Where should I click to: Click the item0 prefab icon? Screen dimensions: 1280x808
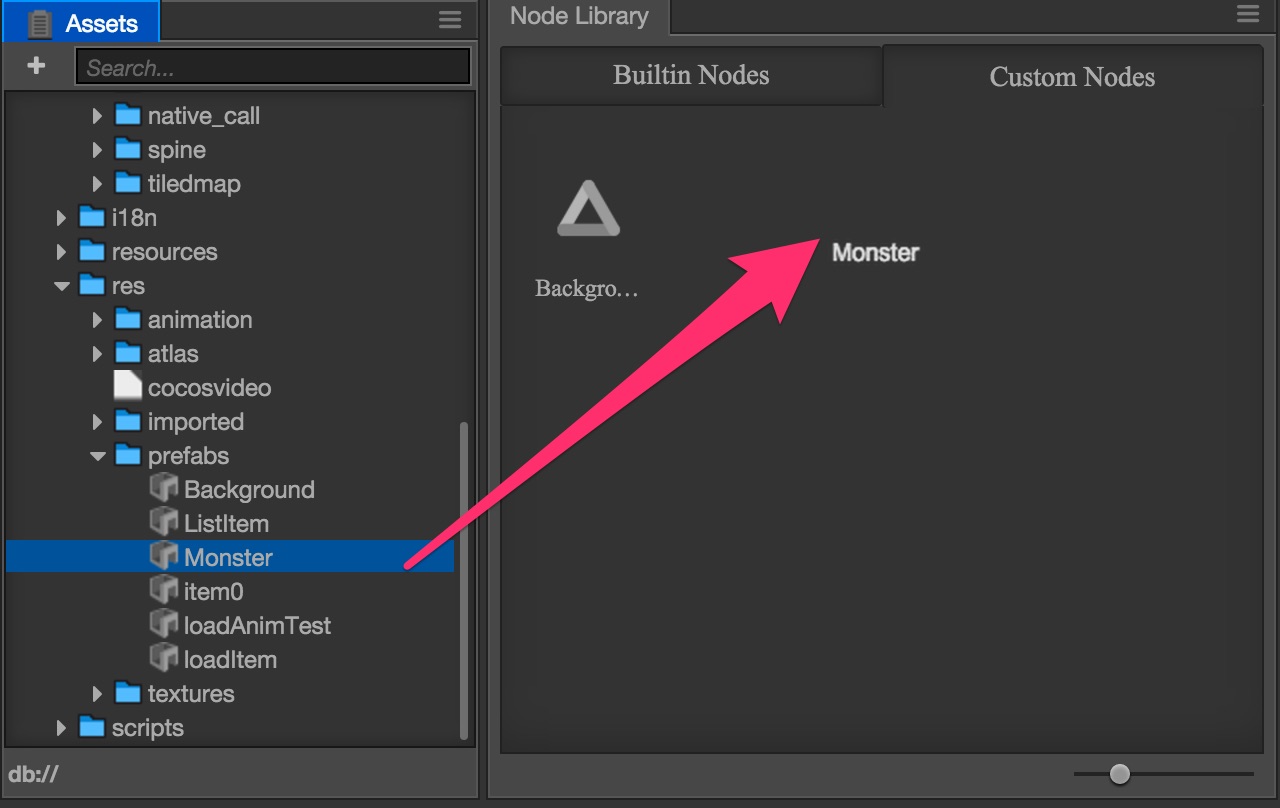click(x=164, y=591)
